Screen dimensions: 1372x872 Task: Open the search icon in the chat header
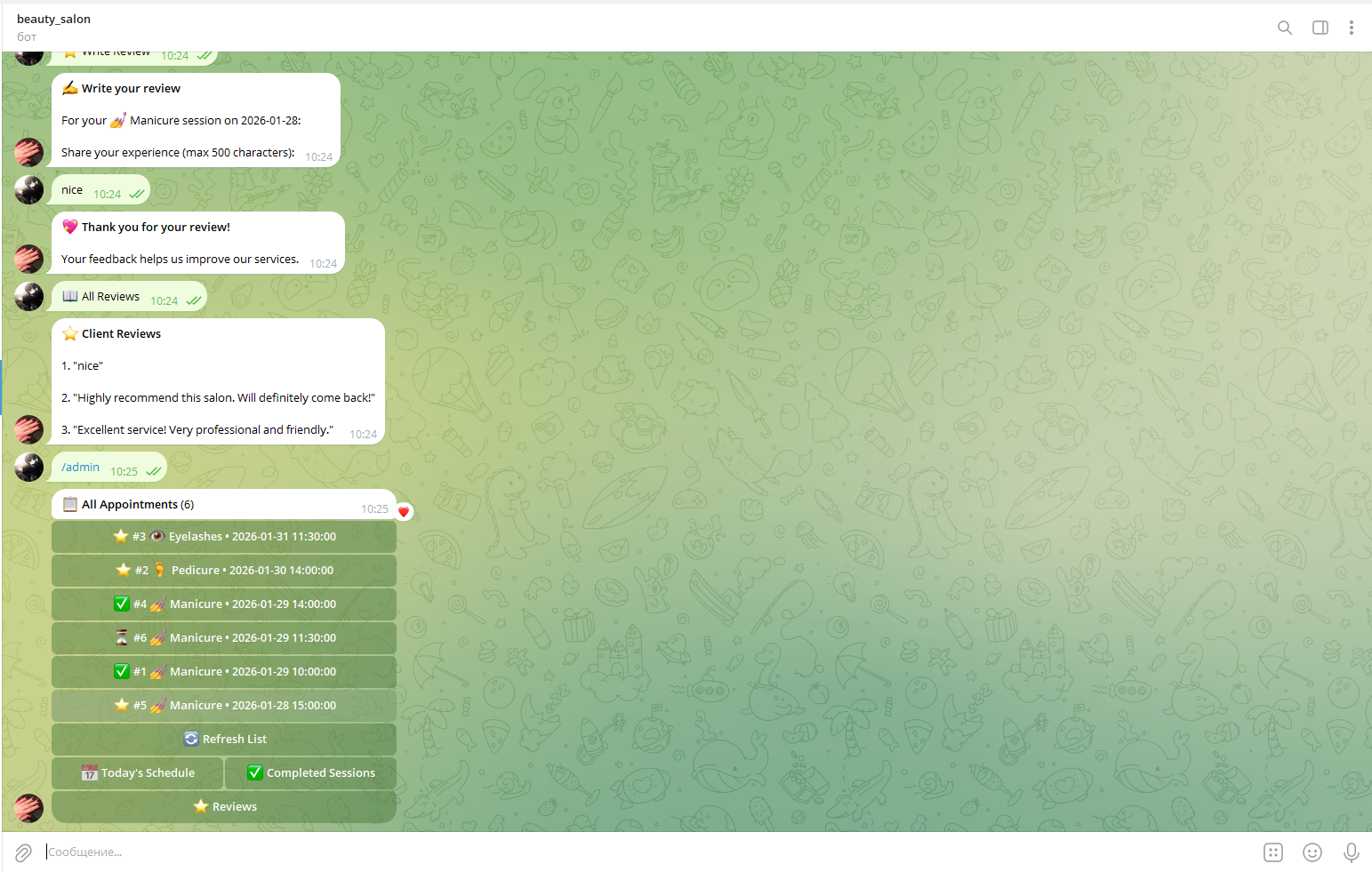click(1285, 28)
